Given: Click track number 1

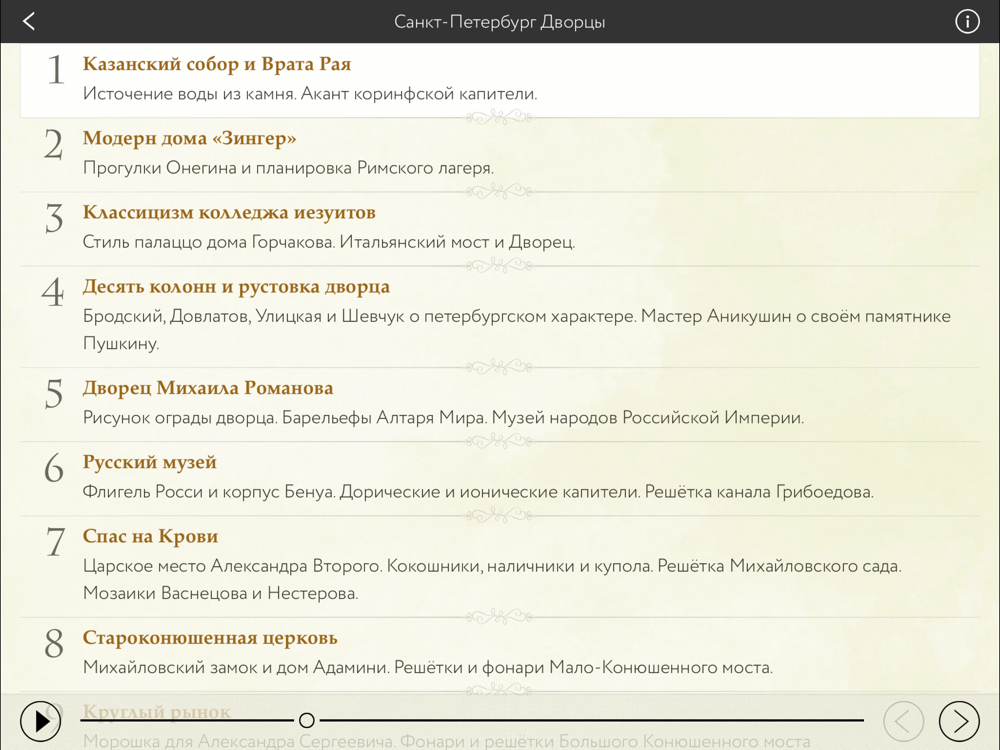Looking at the screenshot, I should click(56, 70).
